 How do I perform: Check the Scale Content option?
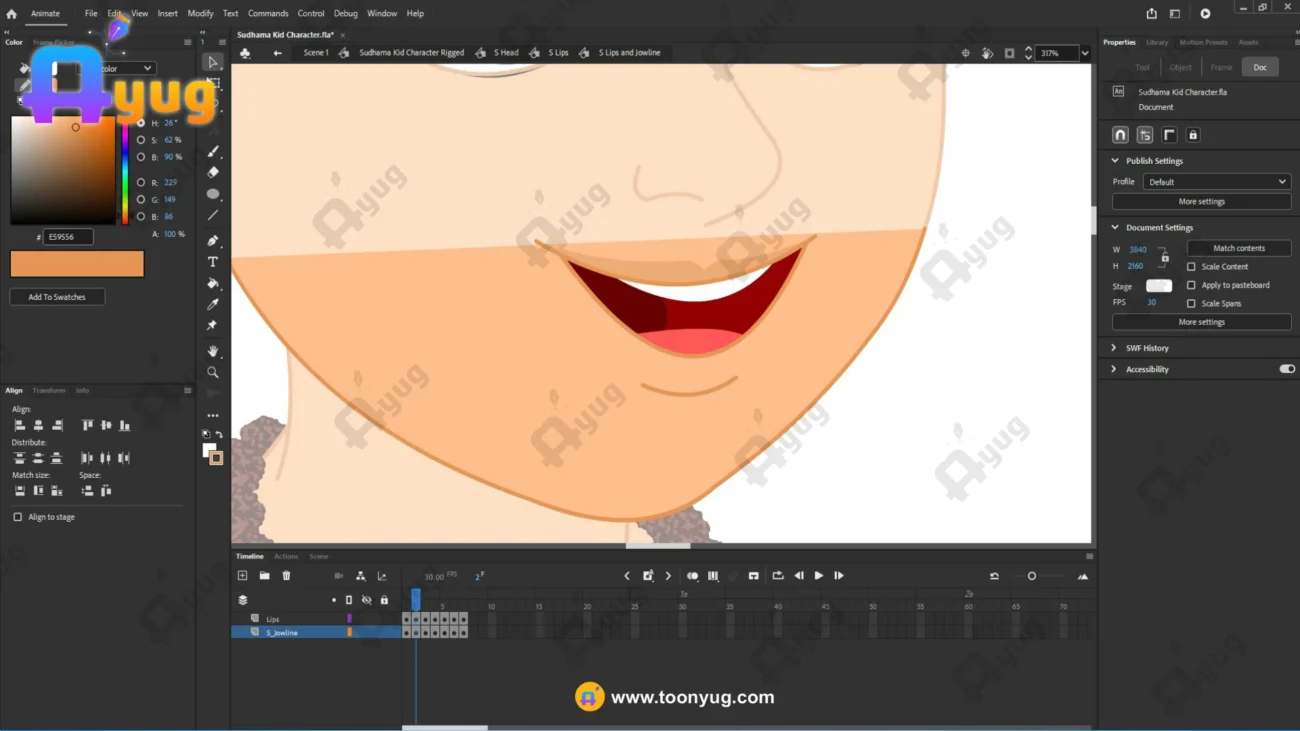[1191, 267]
